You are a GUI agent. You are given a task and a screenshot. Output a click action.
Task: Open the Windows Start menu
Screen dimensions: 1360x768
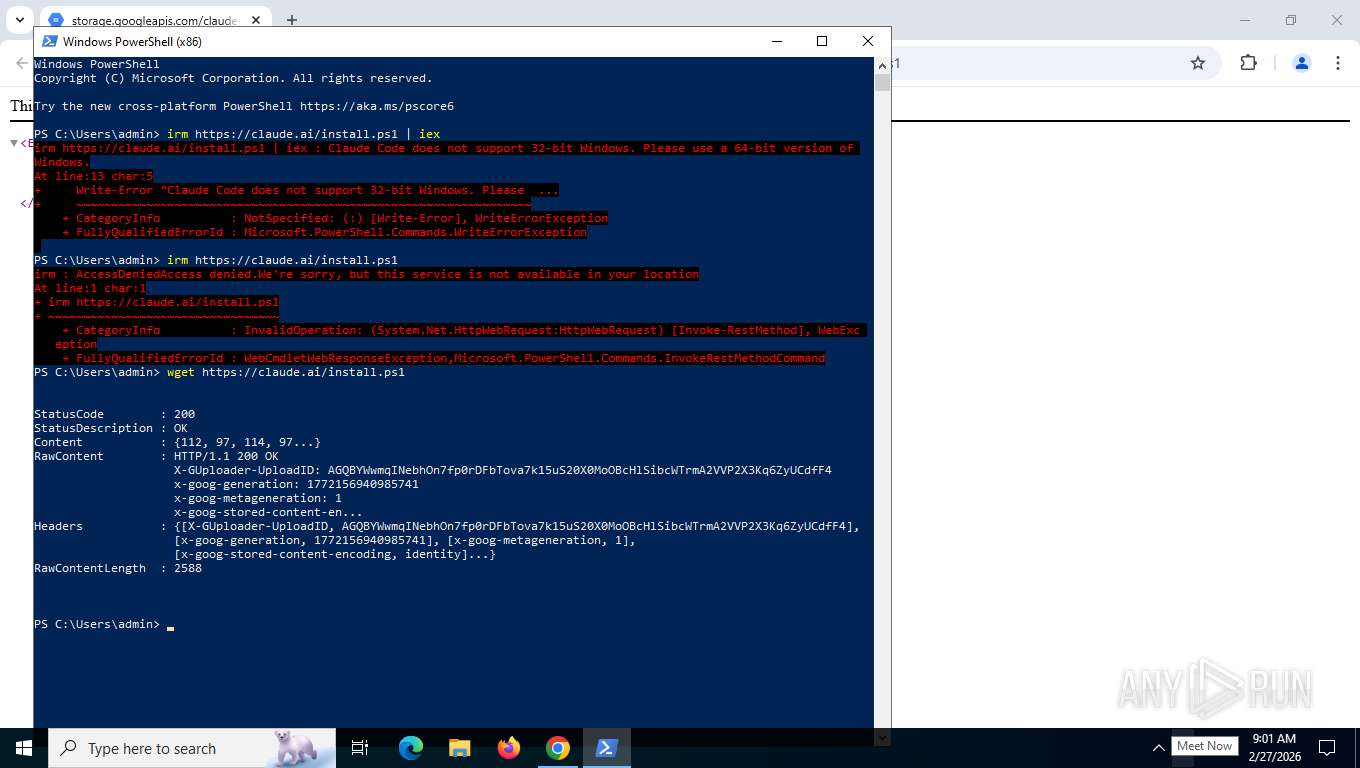23,748
